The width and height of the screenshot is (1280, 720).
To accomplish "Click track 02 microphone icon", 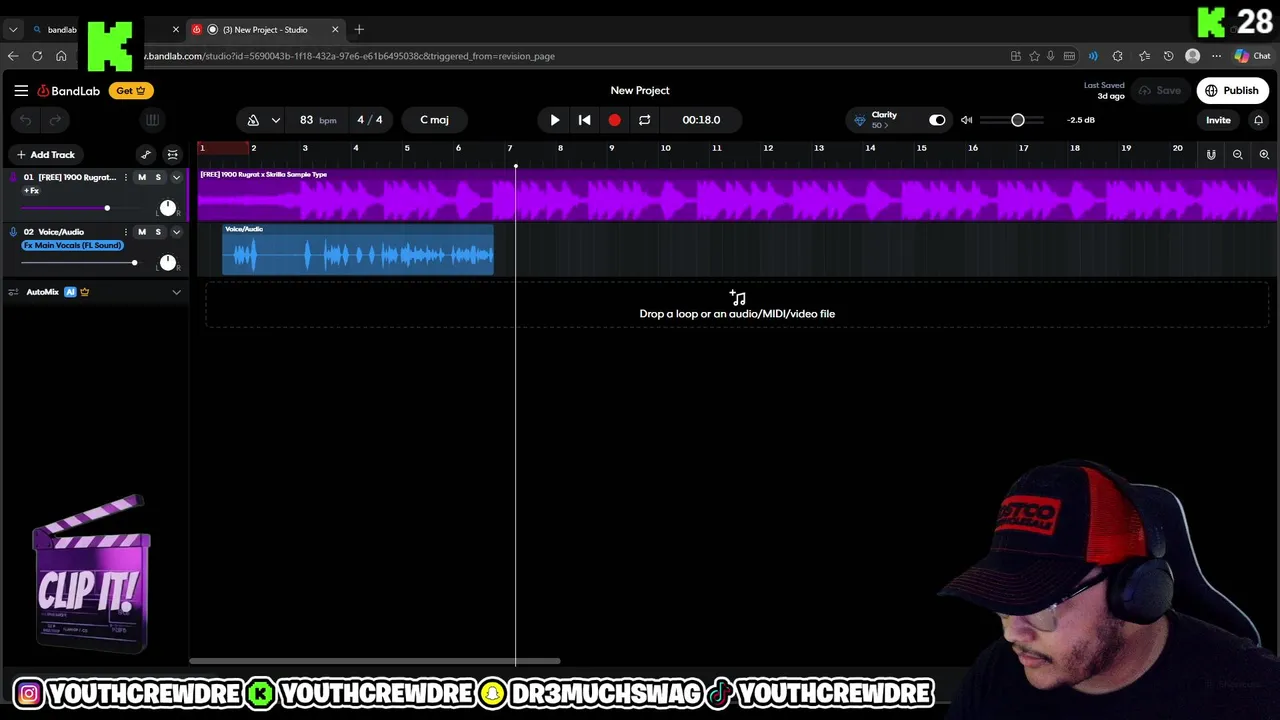I will tap(13, 232).
